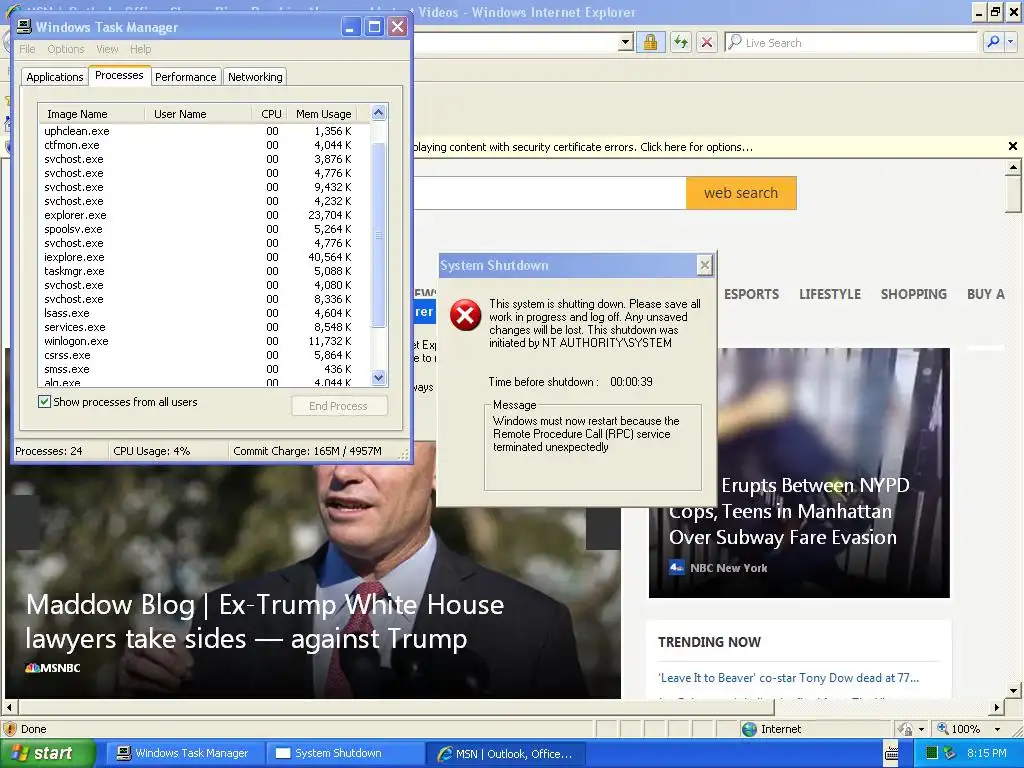Screen dimensions: 1024x768
Task: Click the 100% zoom level button
Action: 959,729
